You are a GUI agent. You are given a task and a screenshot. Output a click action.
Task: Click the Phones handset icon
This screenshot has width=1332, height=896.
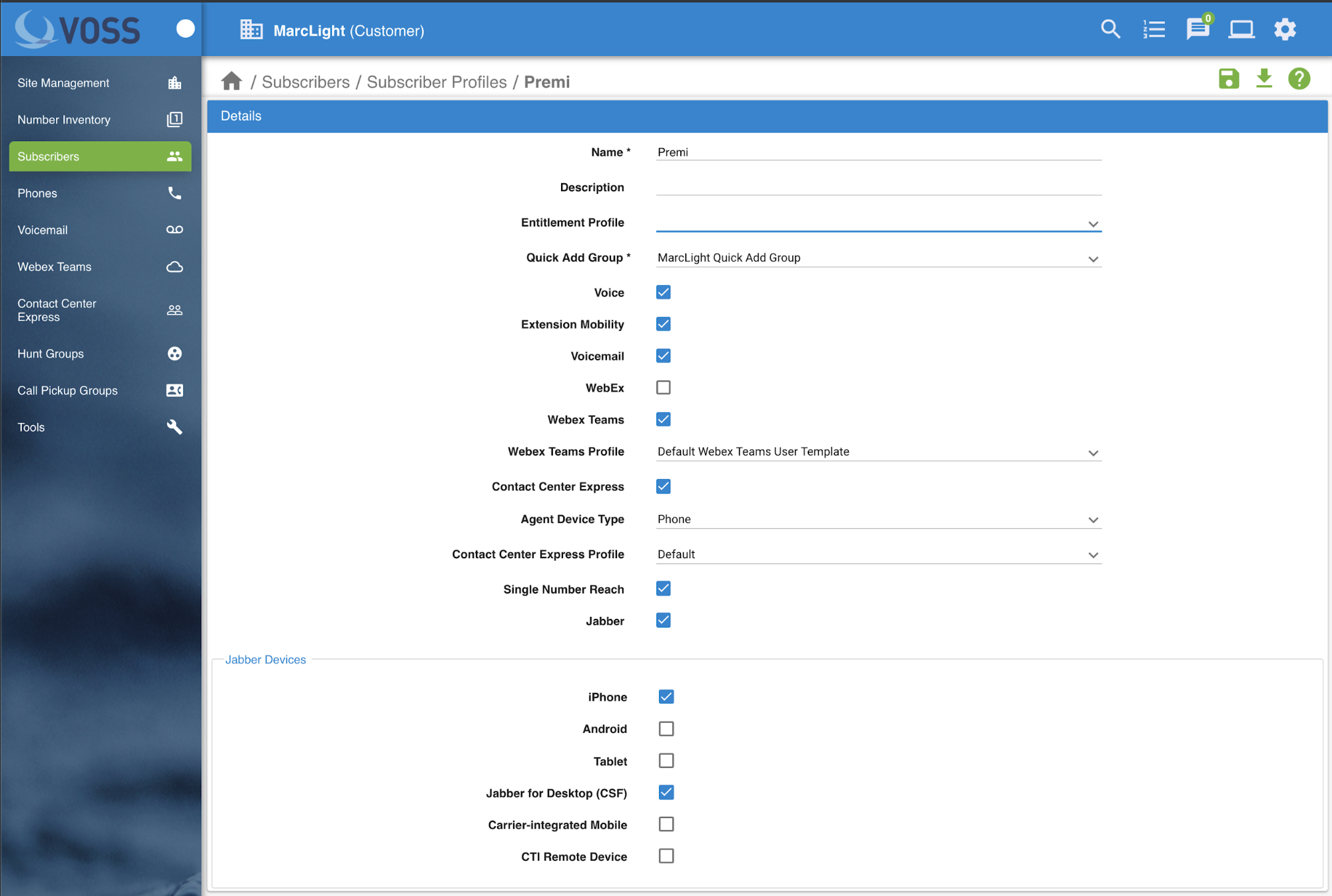click(x=175, y=193)
